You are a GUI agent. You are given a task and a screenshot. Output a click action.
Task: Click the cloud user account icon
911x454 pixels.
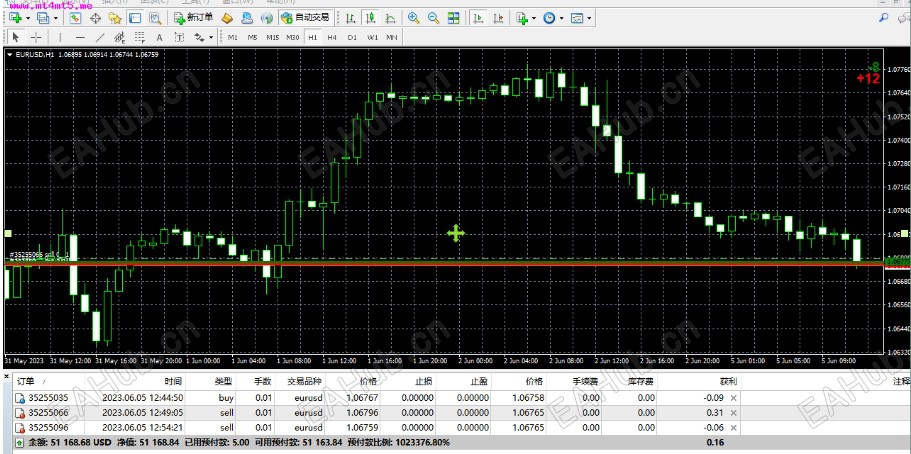tap(247, 18)
